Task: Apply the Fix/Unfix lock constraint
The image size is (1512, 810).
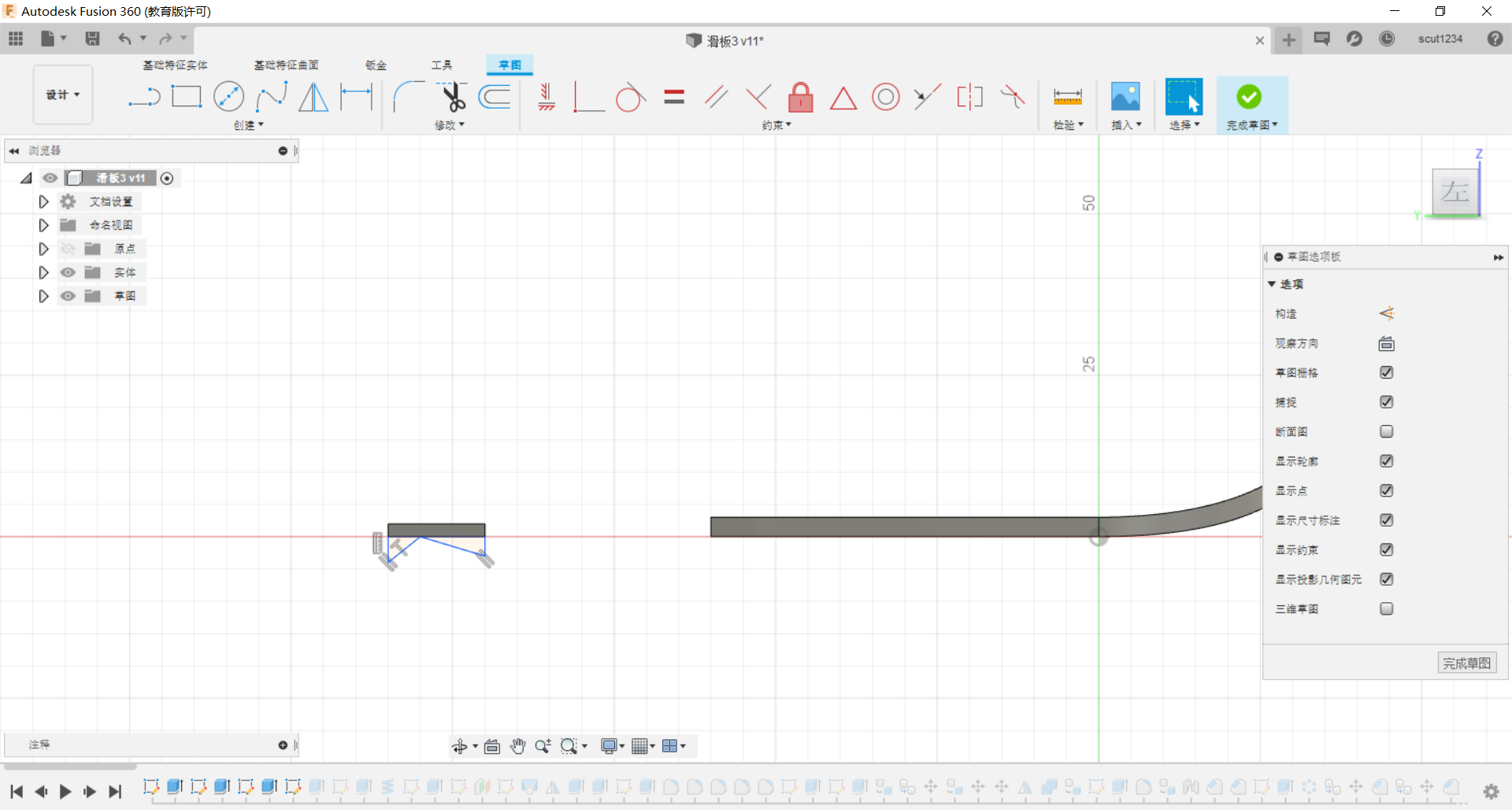Action: tap(801, 97)
